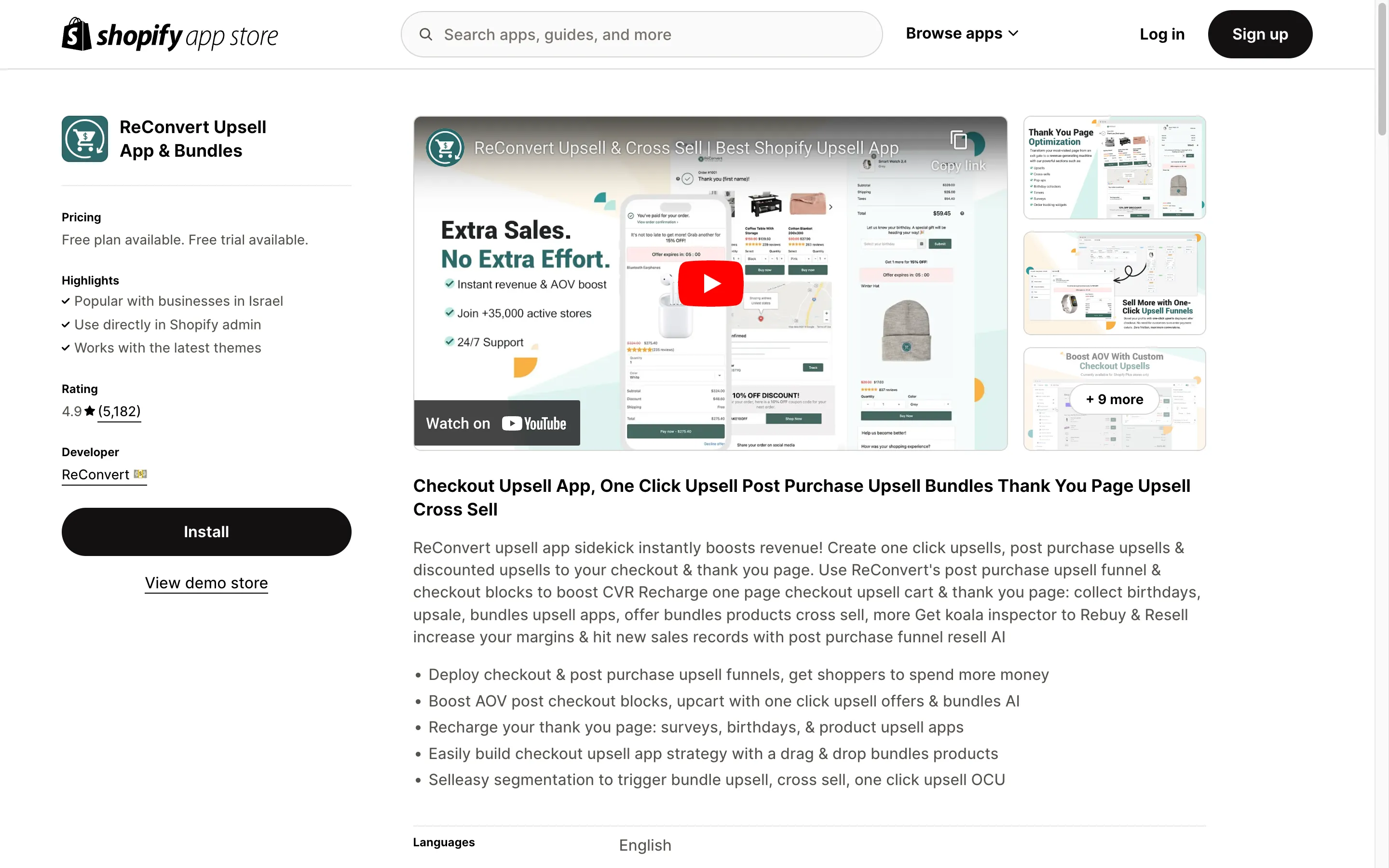This screenshot has width=1389, height=868.
Task: Click the search magnifier icon
Action: pos(425,34)
